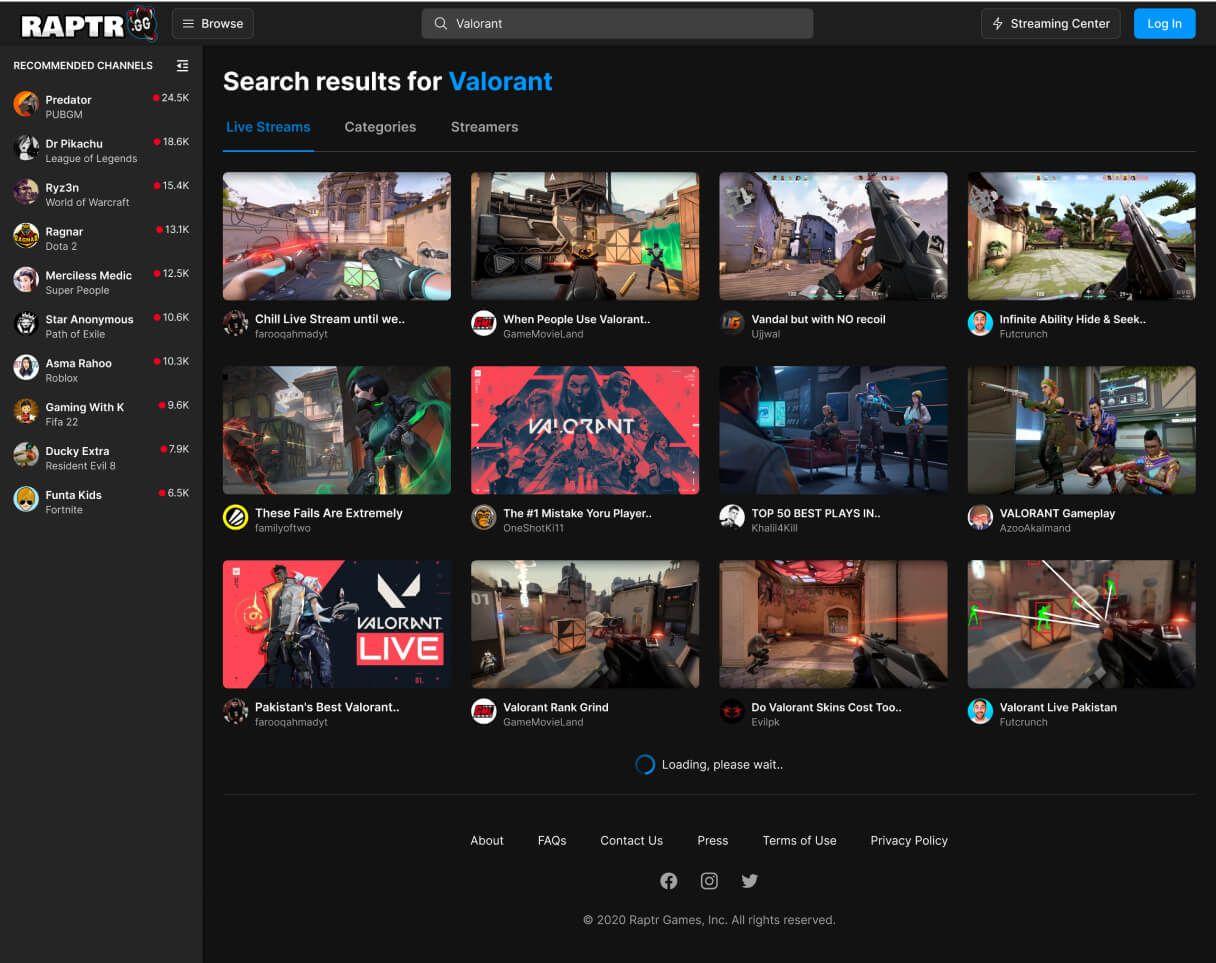Open Vandal but with NO recoil thumbnail
Viewport: 1216px width, 963px height.
click(x=833, y=236)
